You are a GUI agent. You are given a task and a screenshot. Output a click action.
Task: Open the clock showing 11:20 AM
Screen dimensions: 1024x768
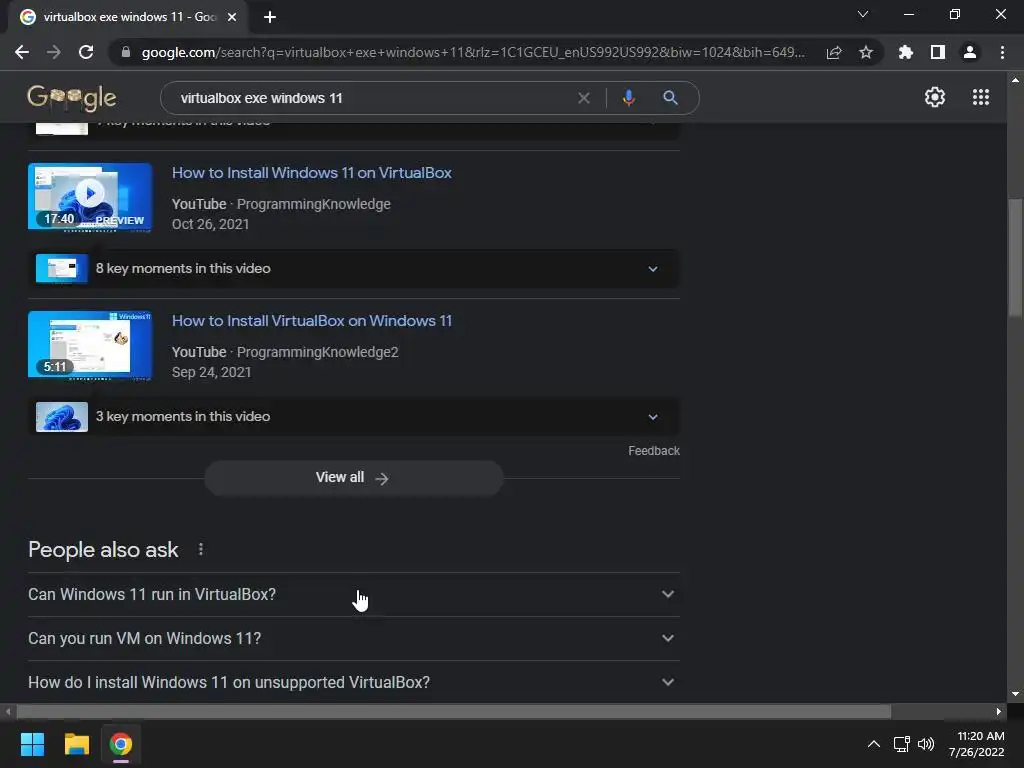tap(976, 744)
